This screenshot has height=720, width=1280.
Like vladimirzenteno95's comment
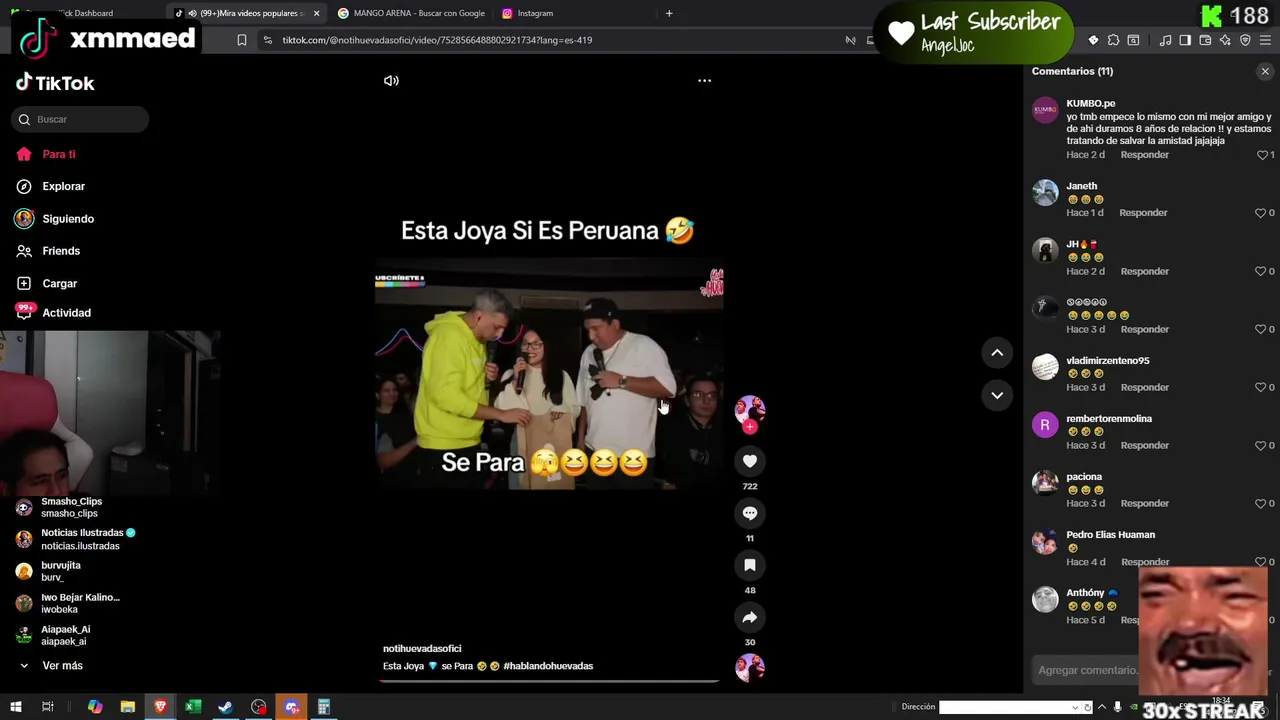[x=1261, y=387]
